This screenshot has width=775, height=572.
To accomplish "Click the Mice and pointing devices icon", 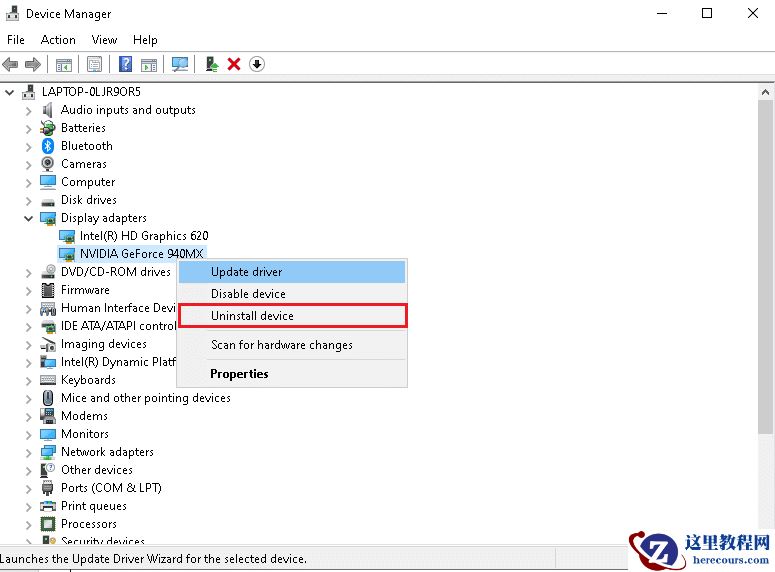I will coord(48,398).
